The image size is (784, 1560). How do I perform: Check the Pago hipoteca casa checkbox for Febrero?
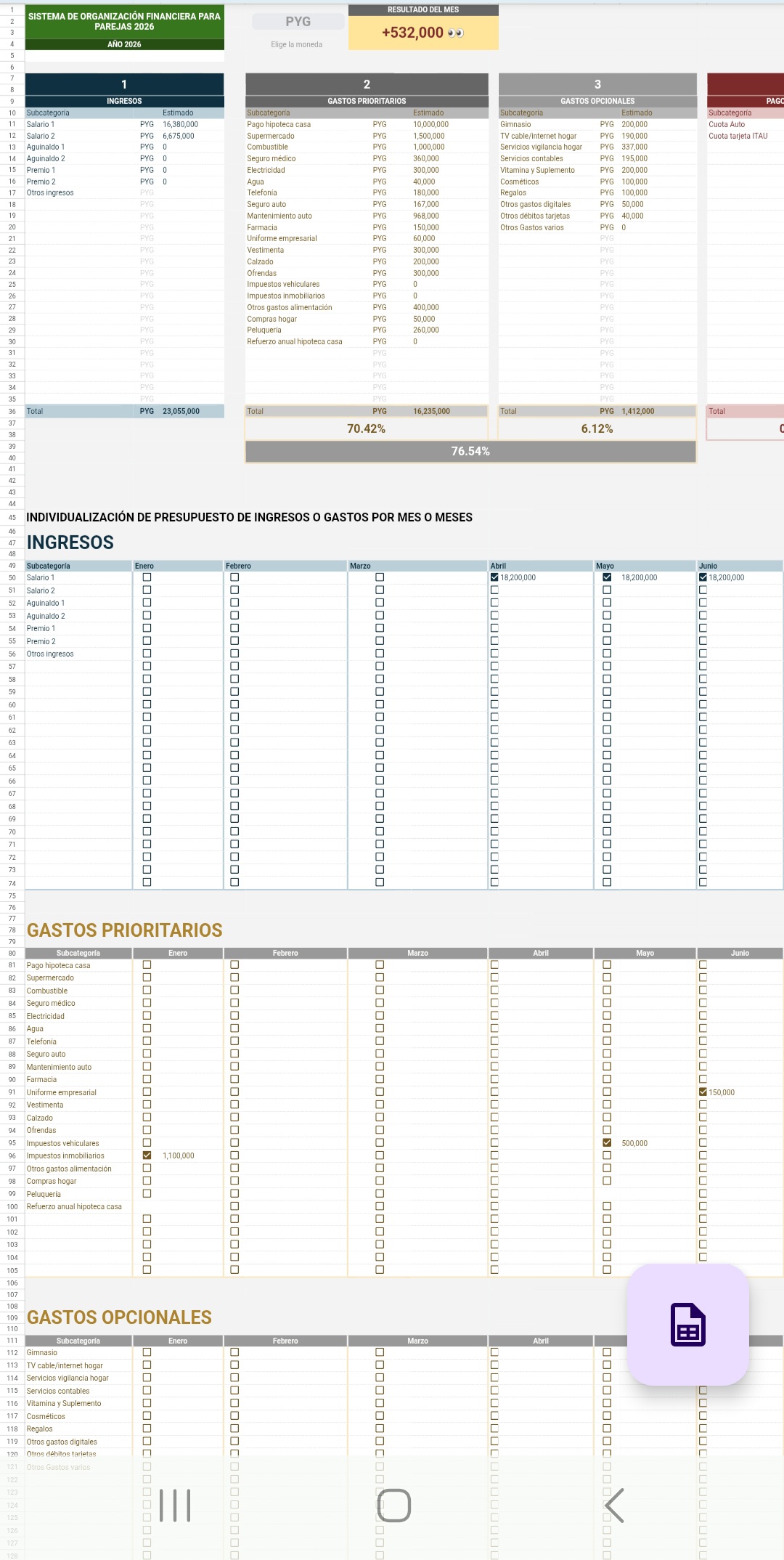click(234, 964)
